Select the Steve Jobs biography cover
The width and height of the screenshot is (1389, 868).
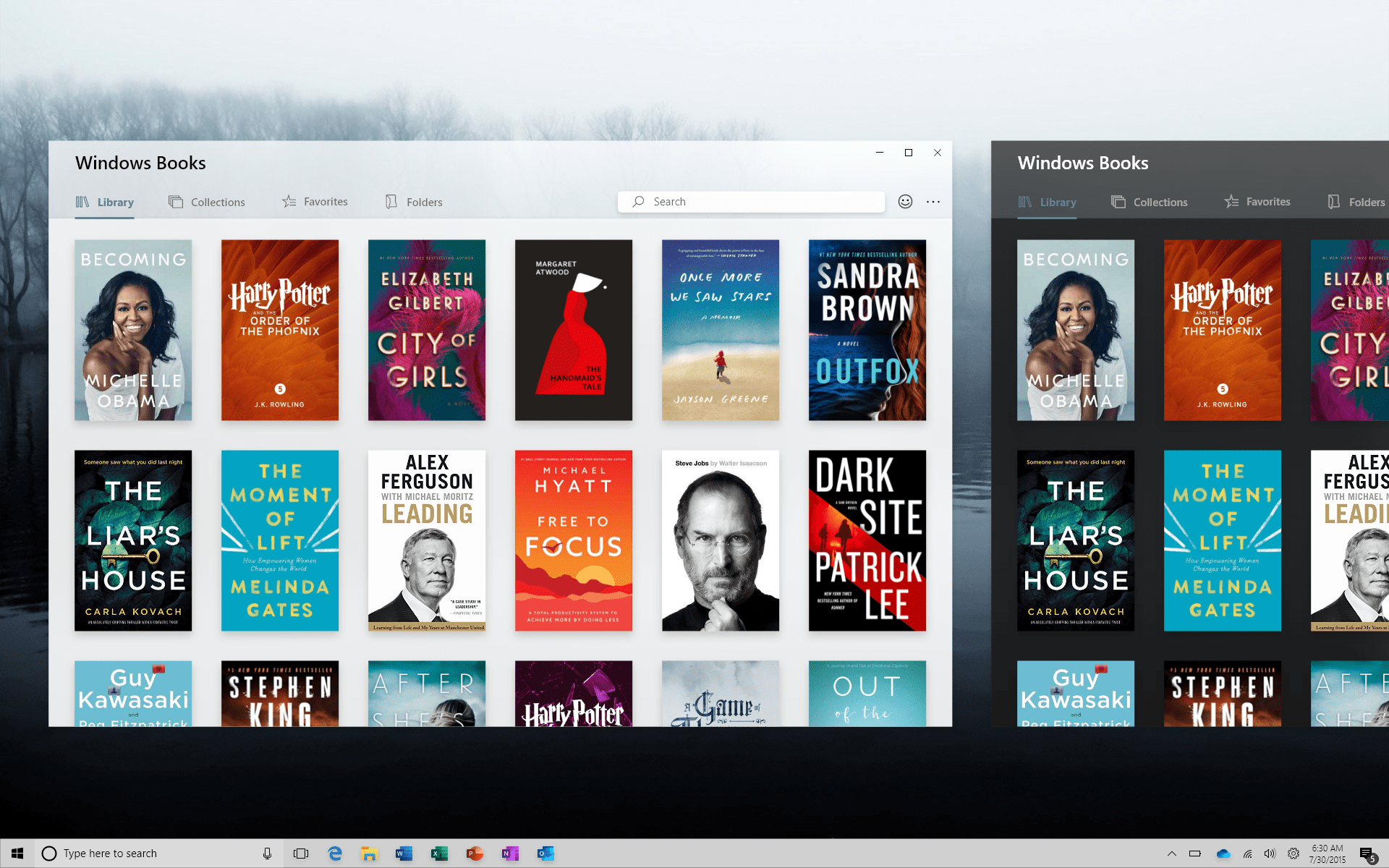click(721, 540)
